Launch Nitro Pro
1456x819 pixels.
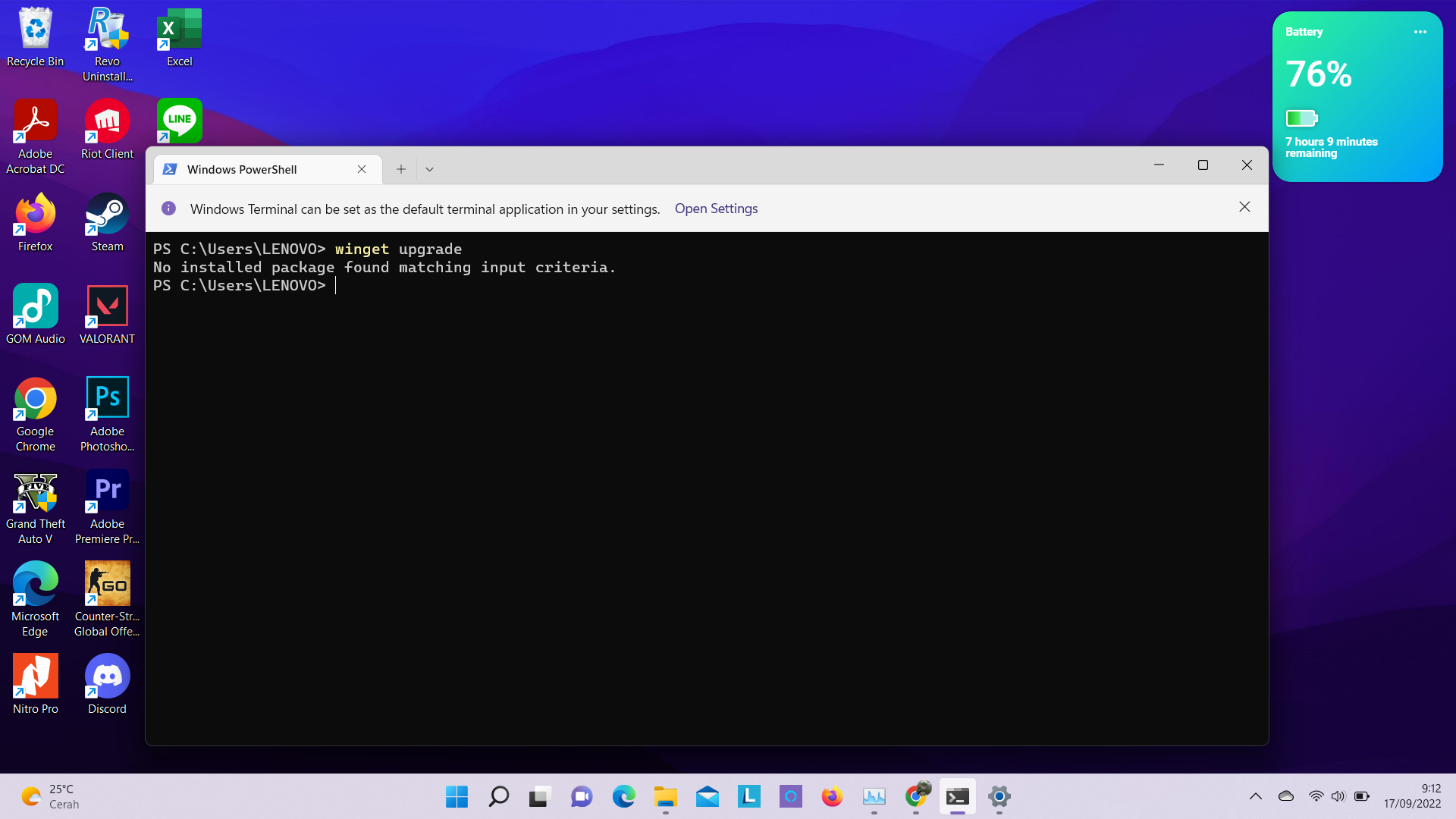(35, 677)
